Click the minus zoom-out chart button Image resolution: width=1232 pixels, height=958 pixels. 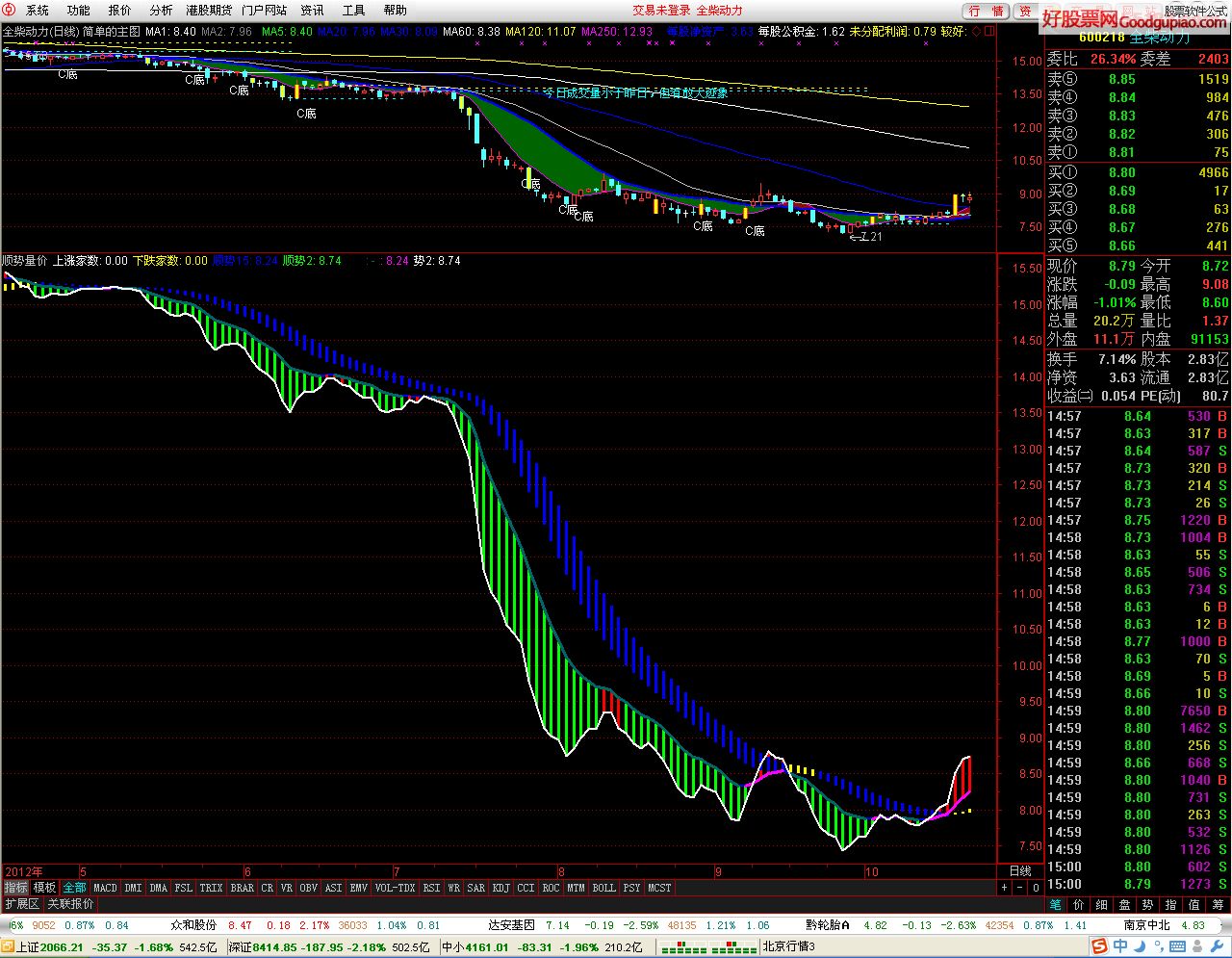(x=1019, y=888)
